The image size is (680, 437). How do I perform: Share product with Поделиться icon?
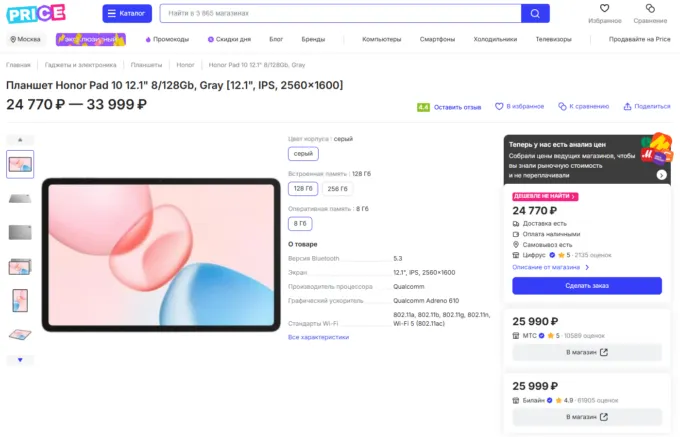pos(627,106)
